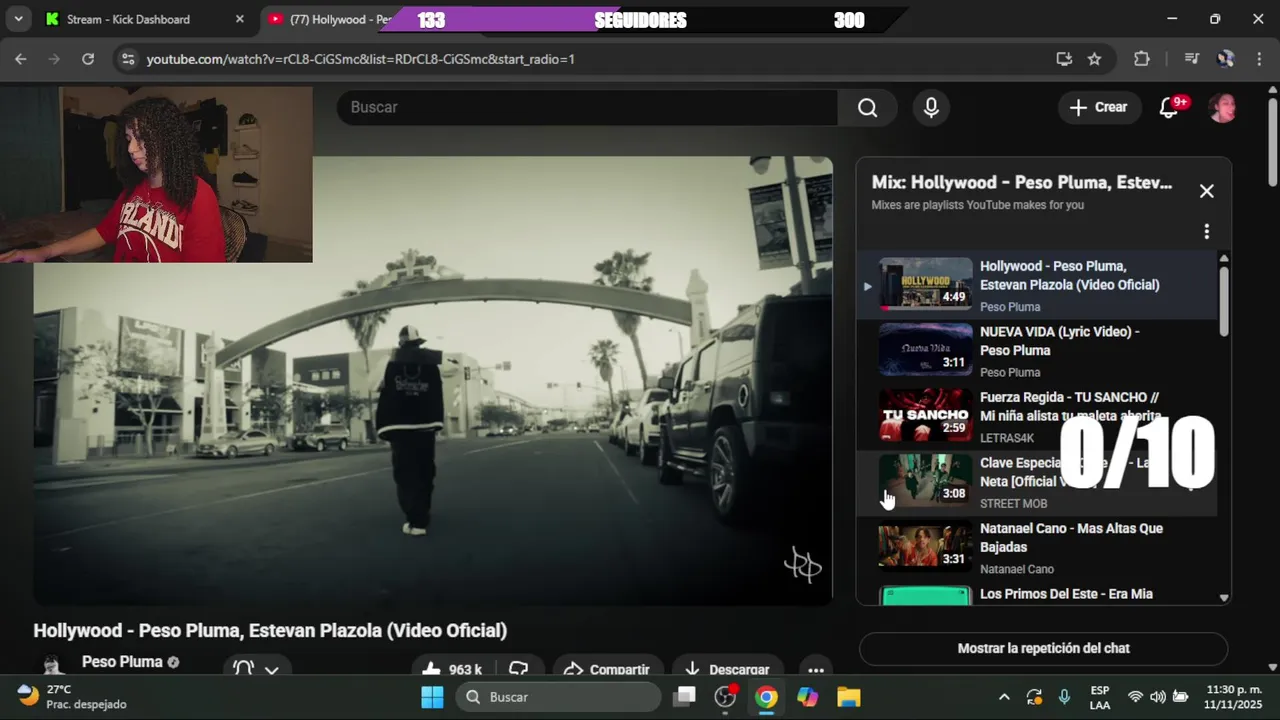Viewport: 1280px width, 720px height.
Task: Open Task View on the taskbar
Action: (x=684, y=697)
